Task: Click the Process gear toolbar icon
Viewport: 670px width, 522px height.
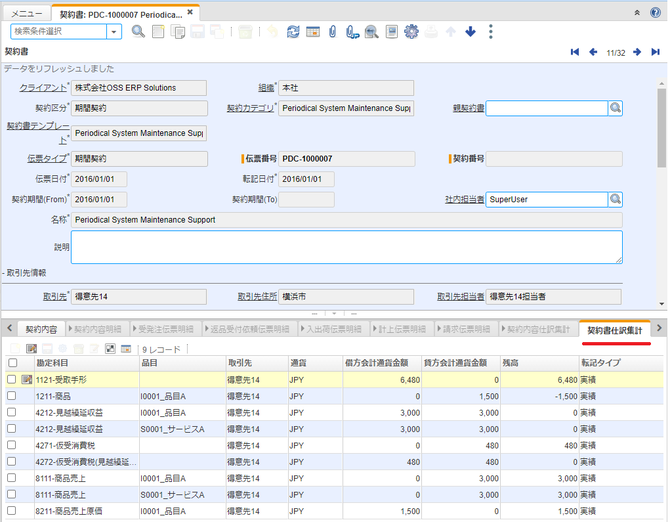Action: point(411,32)
